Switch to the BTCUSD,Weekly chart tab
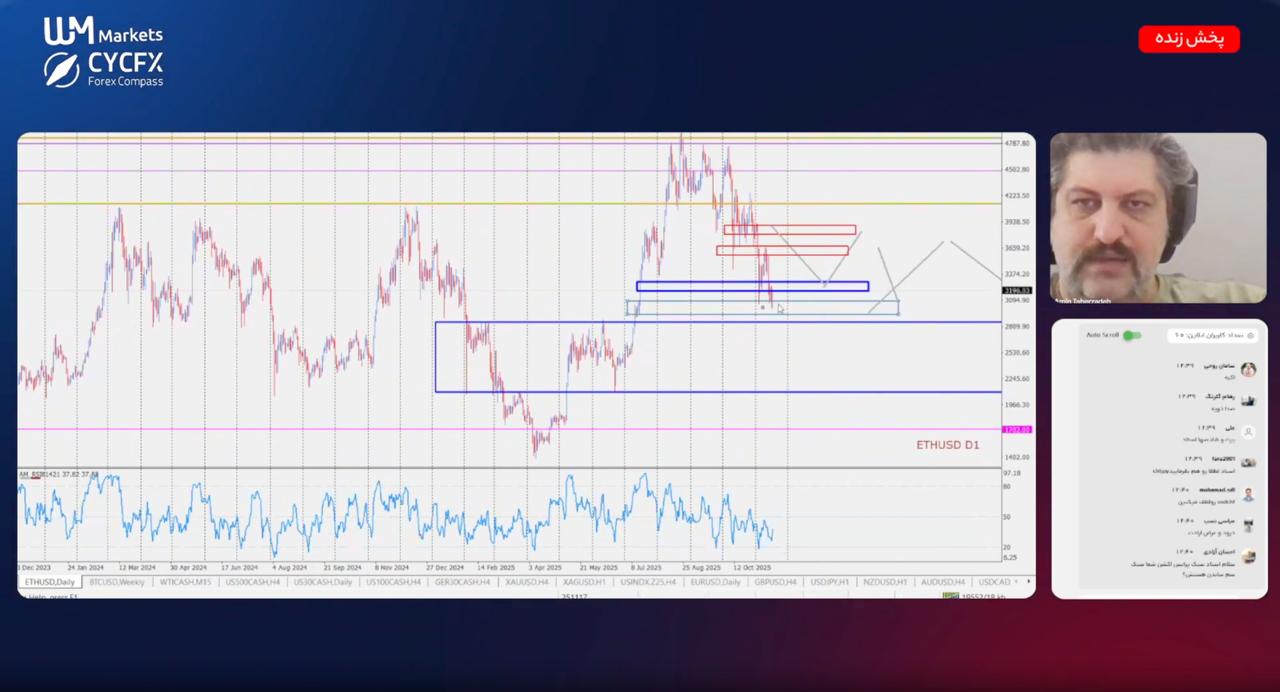This screenshot has height=692, width=1280. [117, 582]
